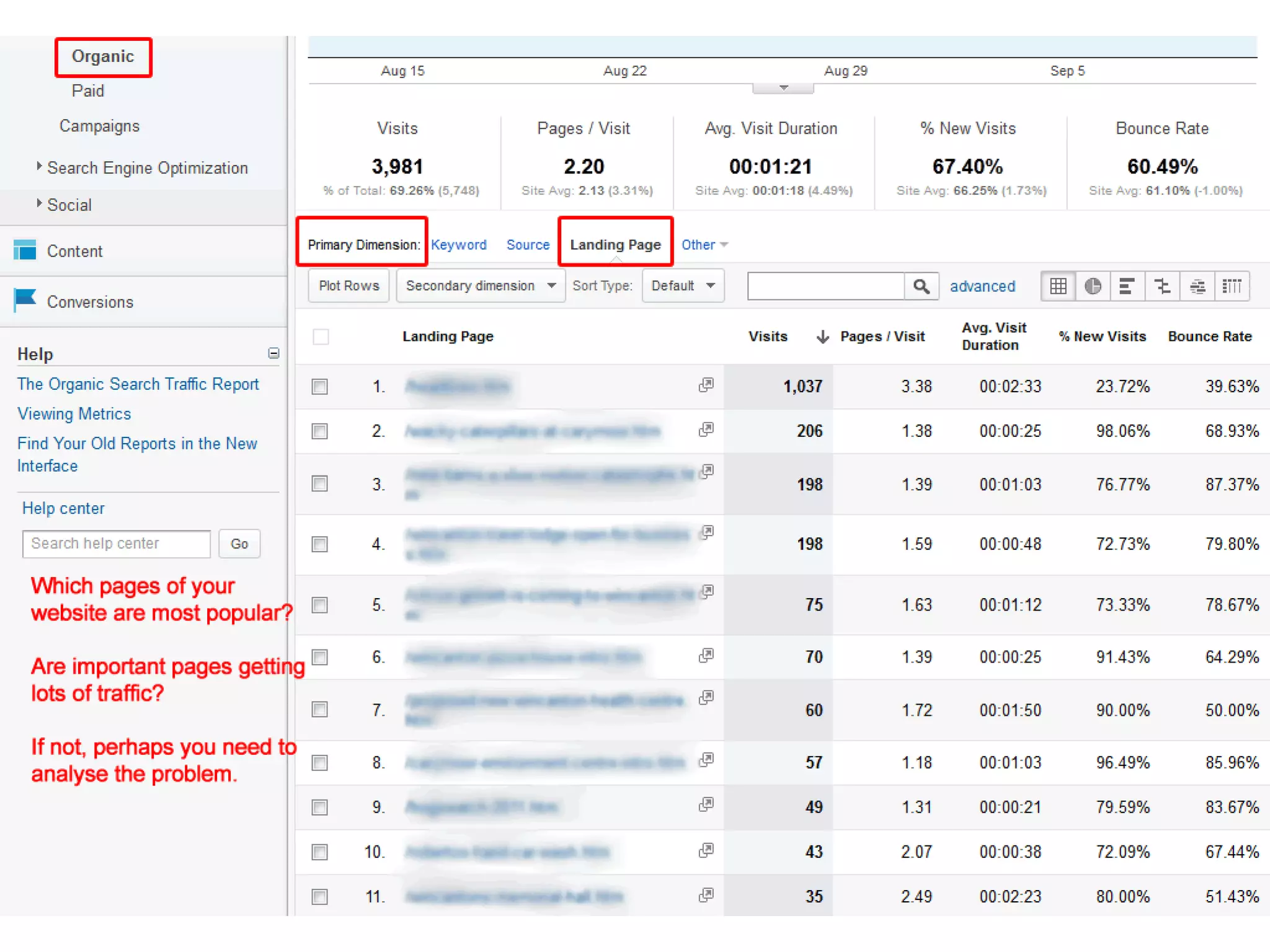Open the Default sort type dropdown
Screen dimensions: 1270x952
[x=683, y=286]
